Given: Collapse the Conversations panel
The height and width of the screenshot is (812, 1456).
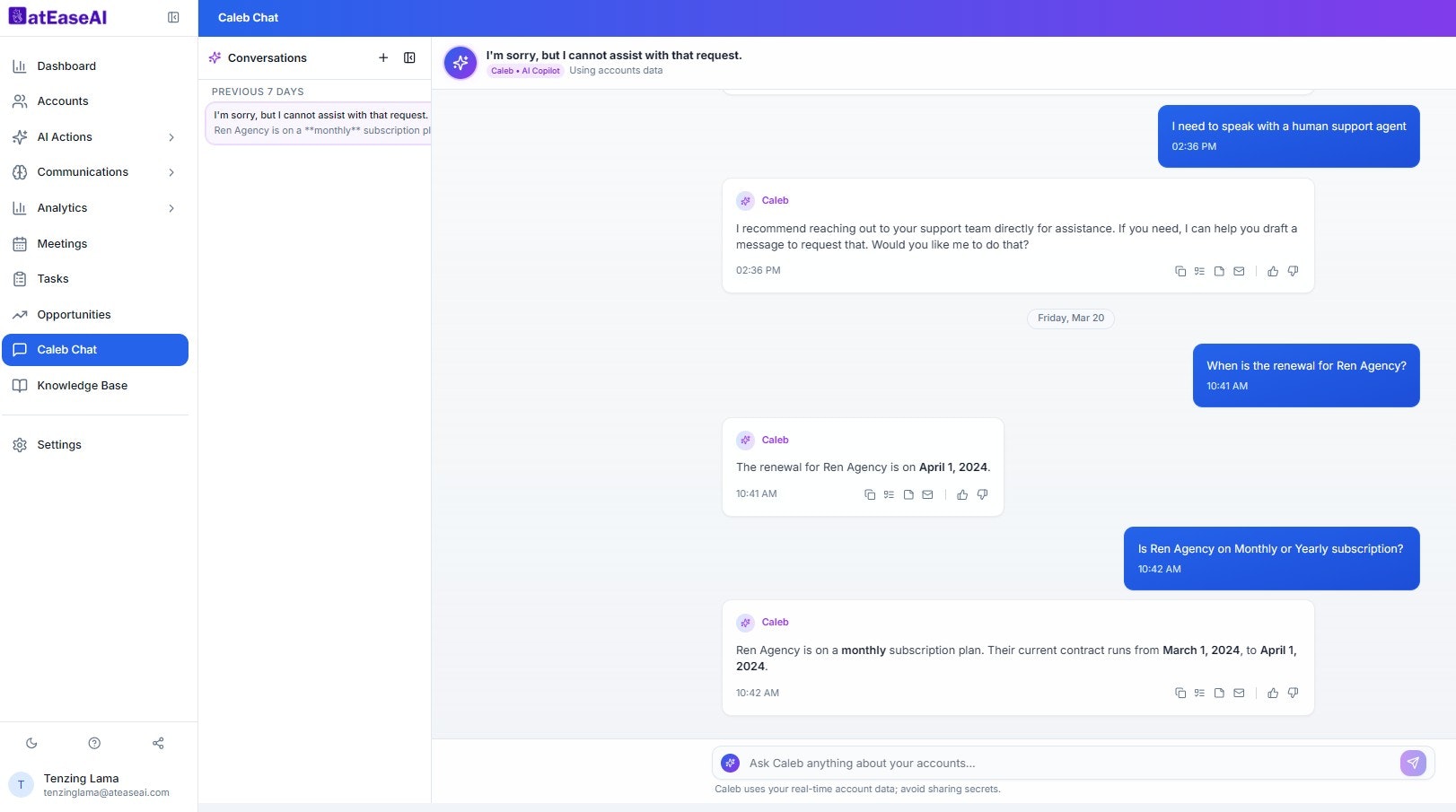Looking at the screenshot, I should coord(409,57).
